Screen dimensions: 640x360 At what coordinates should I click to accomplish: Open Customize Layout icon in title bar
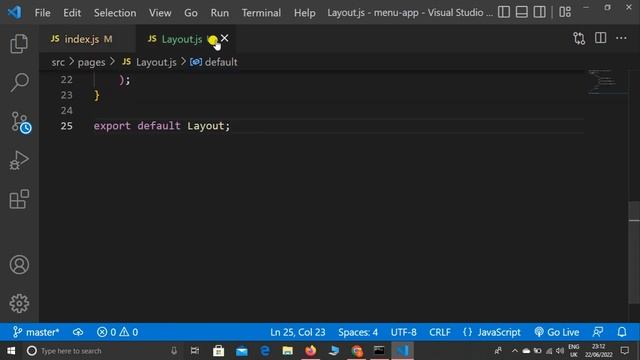click(x=565, y=12)
